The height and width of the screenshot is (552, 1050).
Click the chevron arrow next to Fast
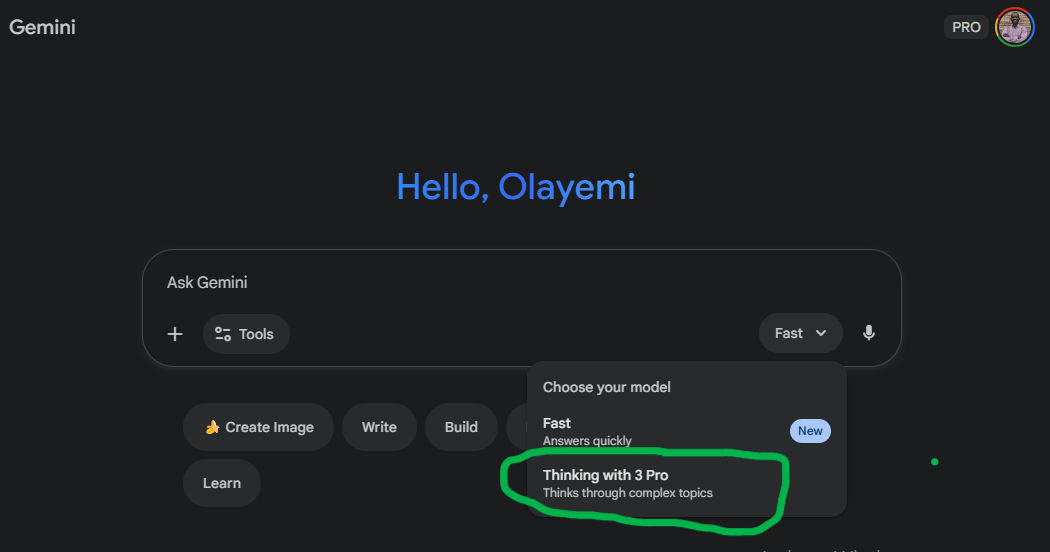821,333
